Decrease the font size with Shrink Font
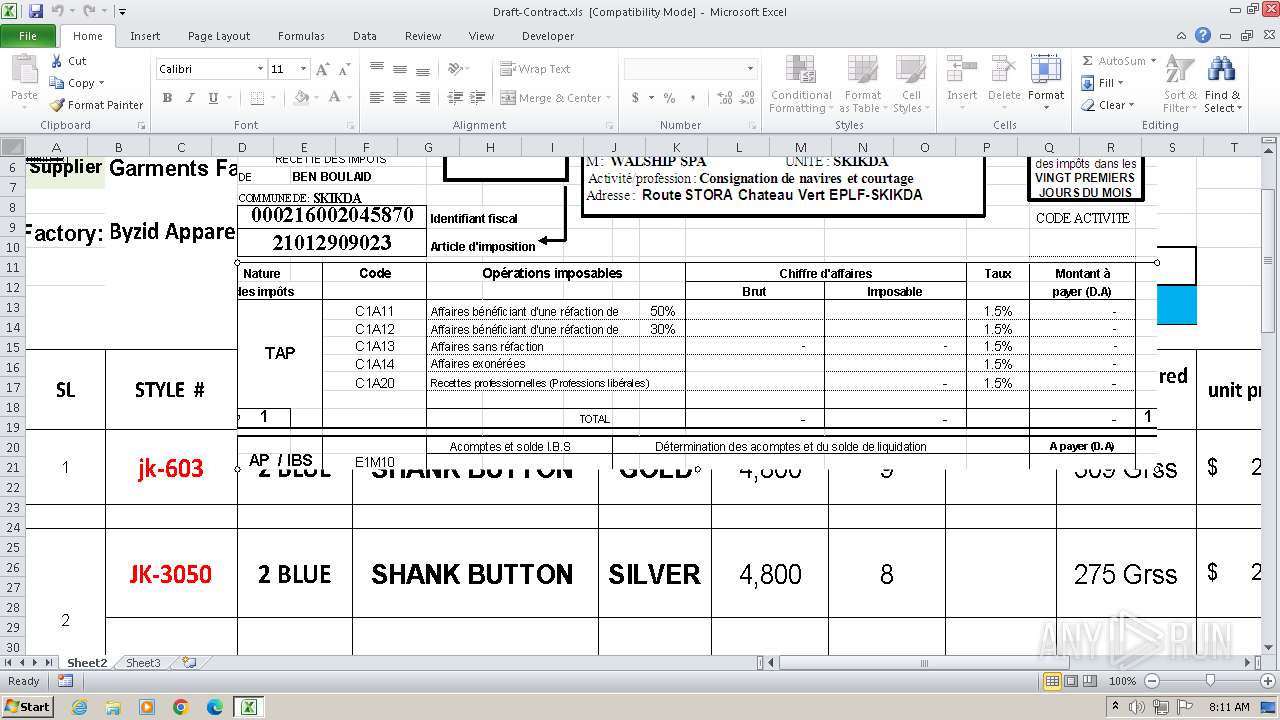Viewport: 1280px width, 720px height. click(345, 69)
